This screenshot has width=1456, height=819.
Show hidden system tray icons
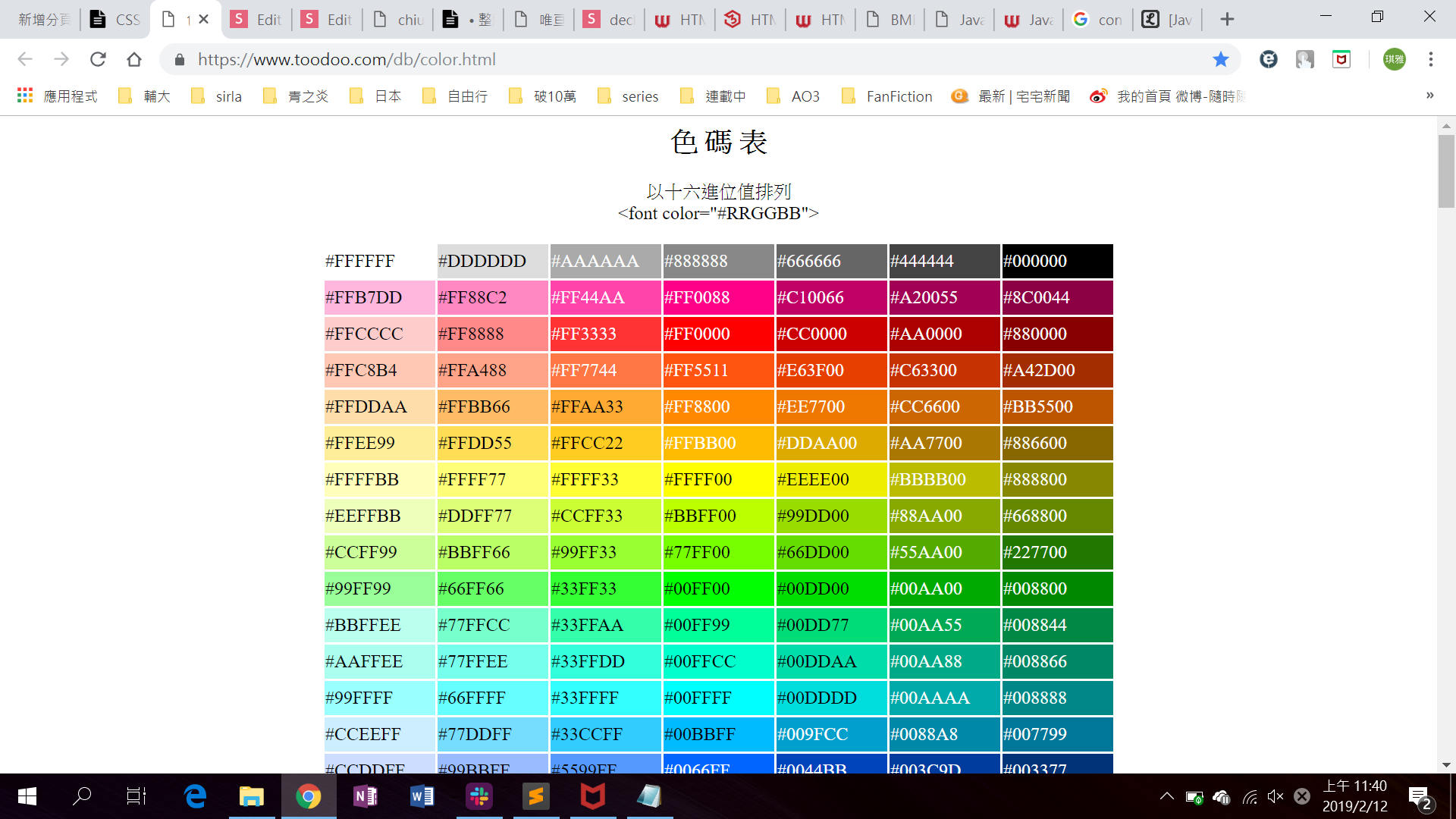pos(1166,796)
